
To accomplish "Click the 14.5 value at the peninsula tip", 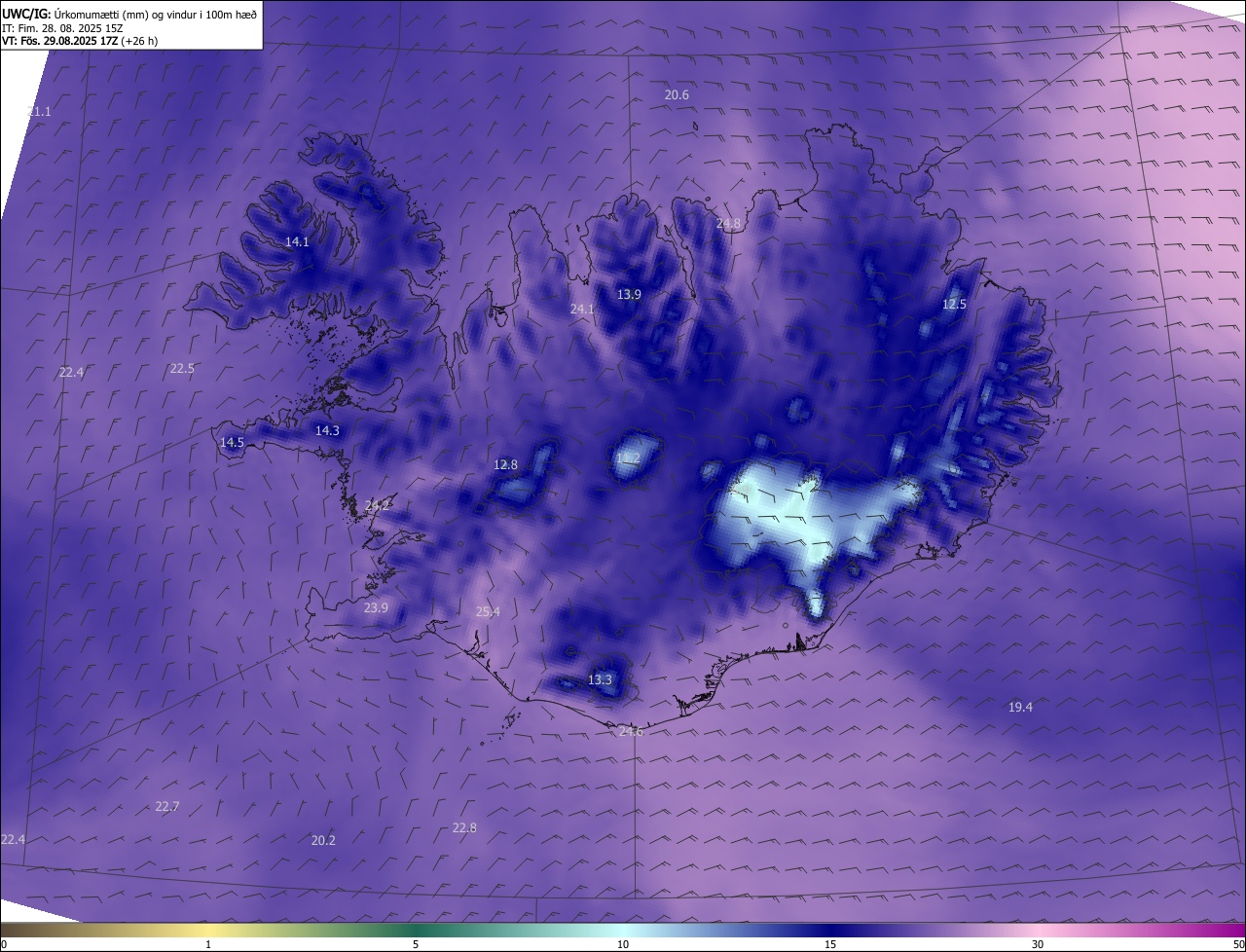I will coord(232,442).
